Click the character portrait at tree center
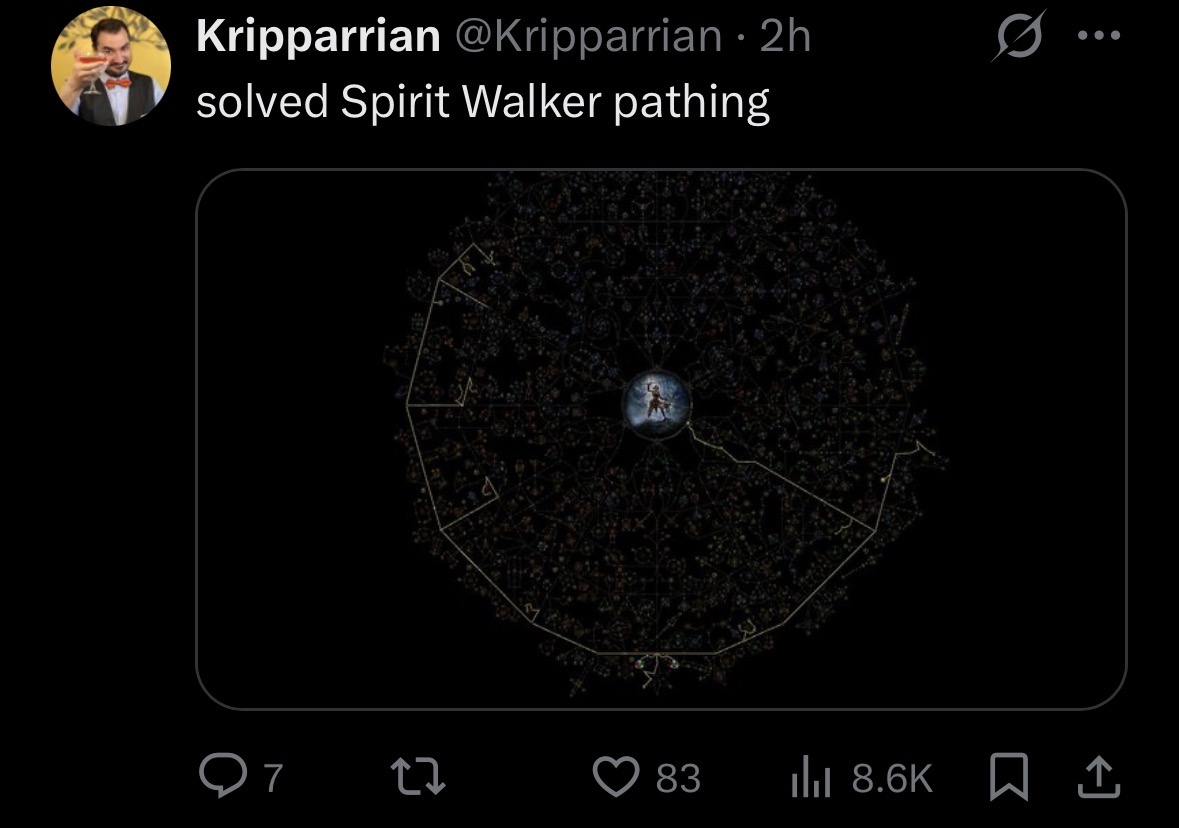This screenshot has width=1179, height=828. click(656, 402)
